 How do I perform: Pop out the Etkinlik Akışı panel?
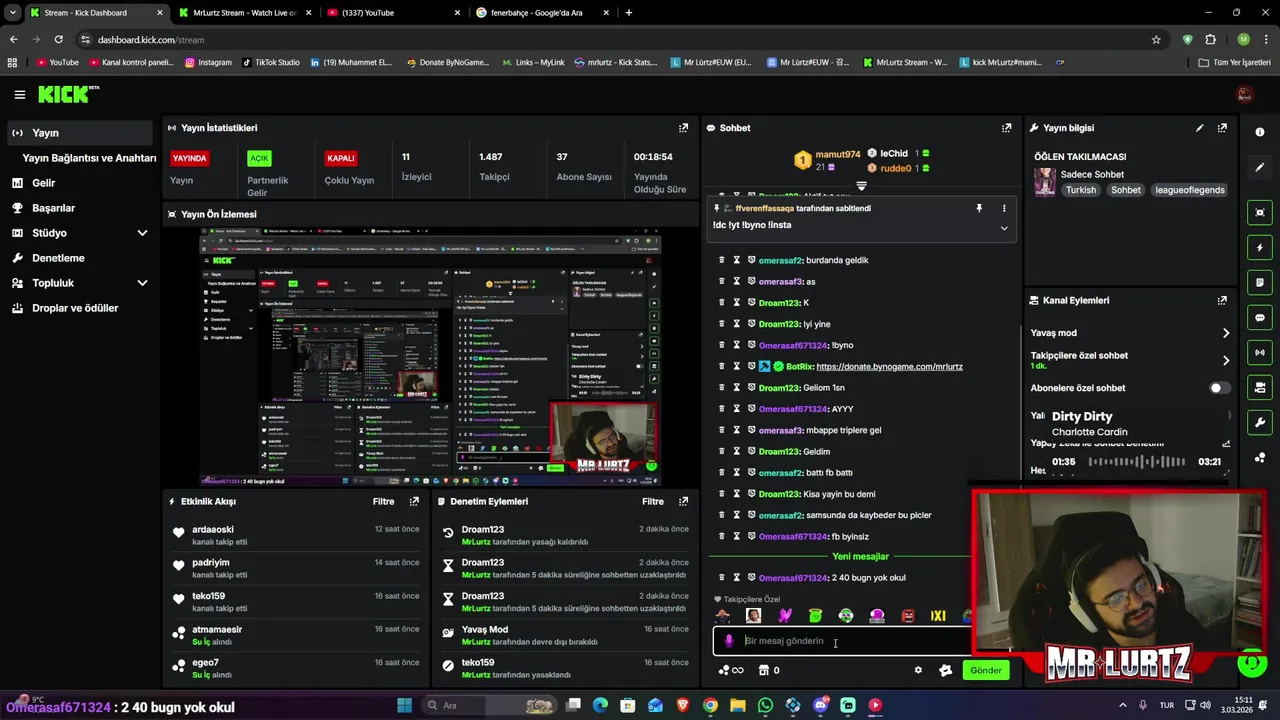(x=414, y=501)
